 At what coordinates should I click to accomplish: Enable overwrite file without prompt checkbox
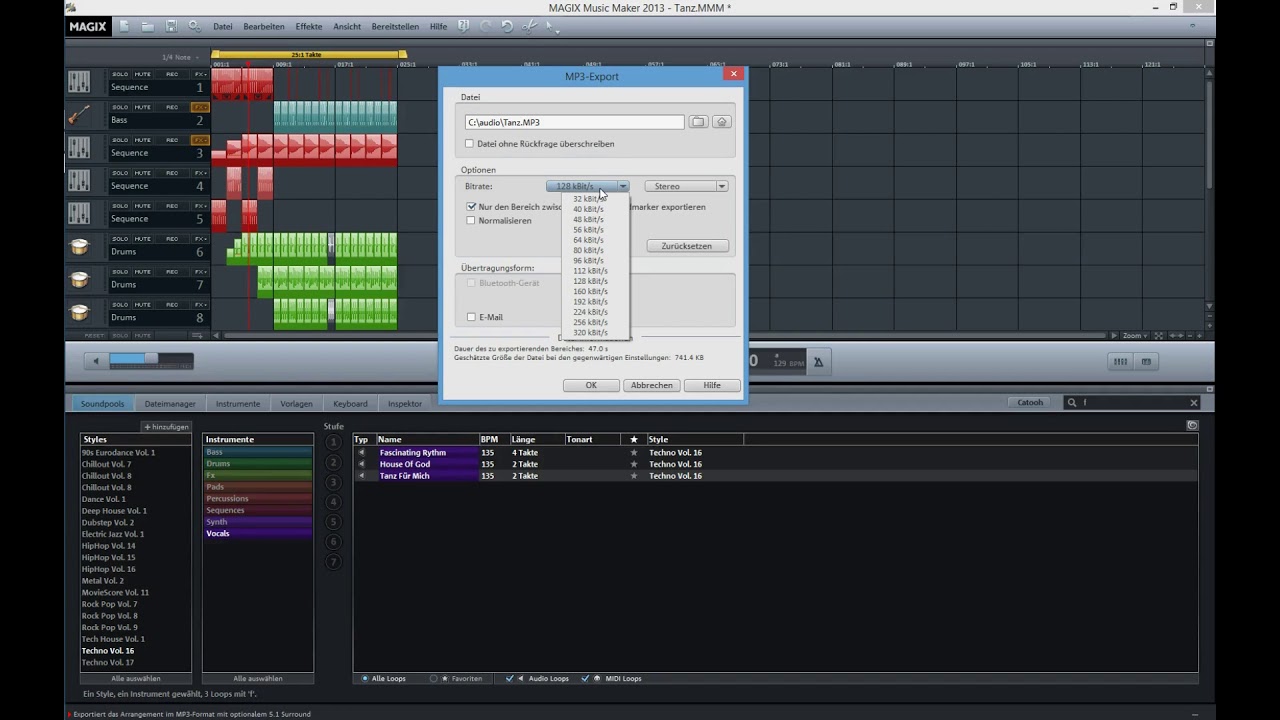click(470, 144)
